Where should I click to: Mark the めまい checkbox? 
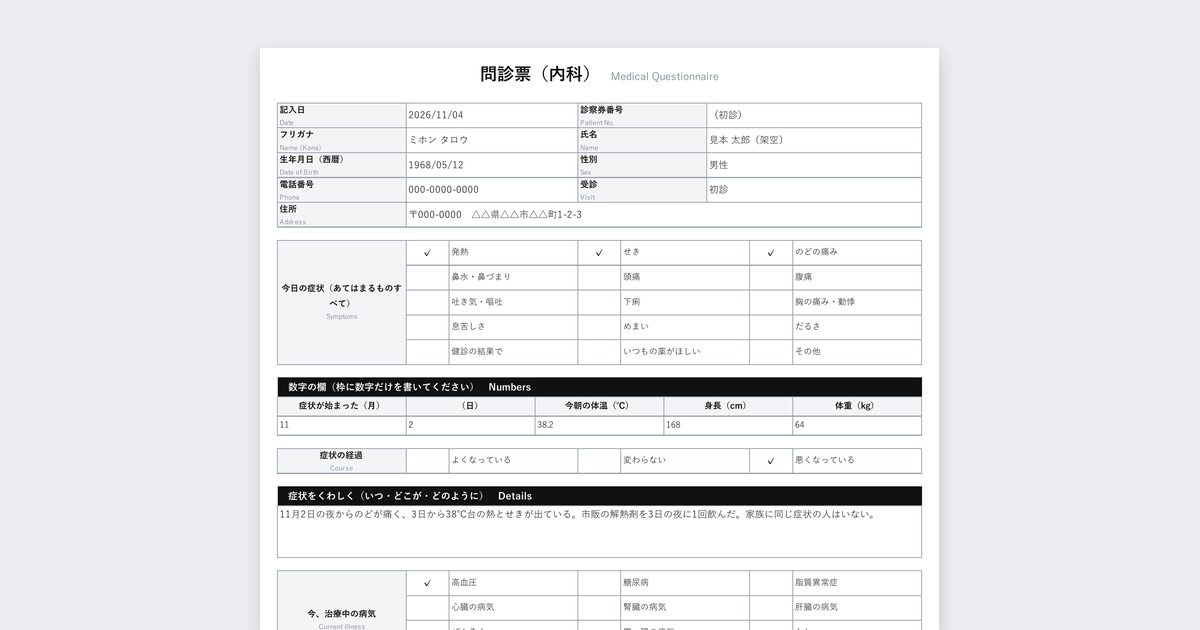pyautogui.click(x=599, y=328)
